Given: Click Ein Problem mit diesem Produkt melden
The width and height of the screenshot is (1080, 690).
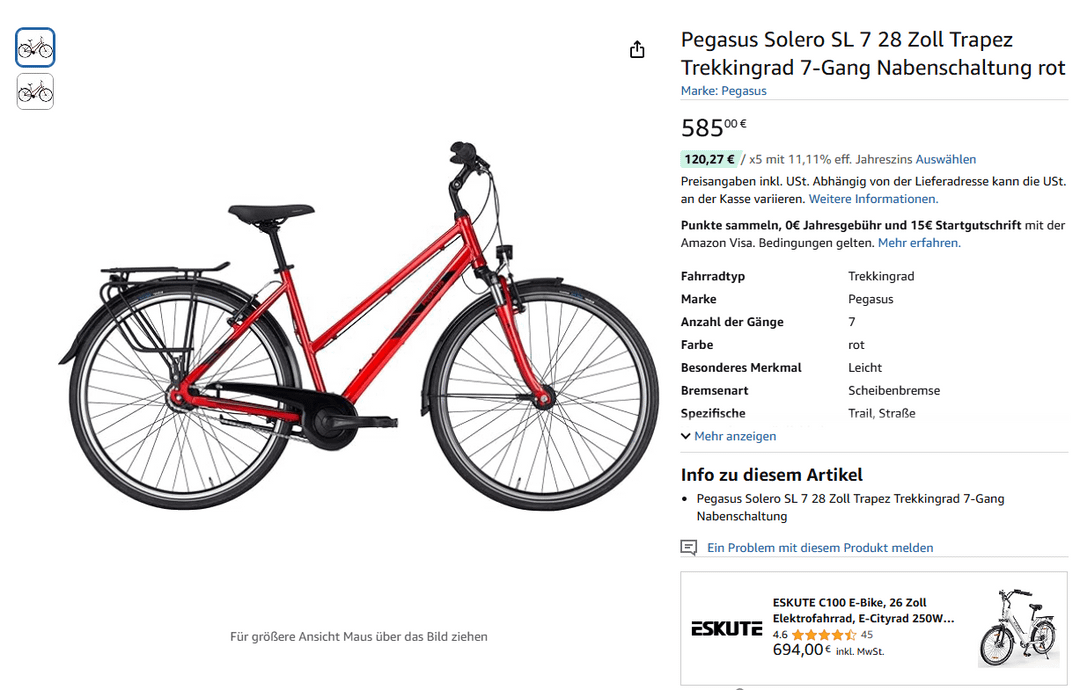Looking at the screenshot, I should click(820, 547).
